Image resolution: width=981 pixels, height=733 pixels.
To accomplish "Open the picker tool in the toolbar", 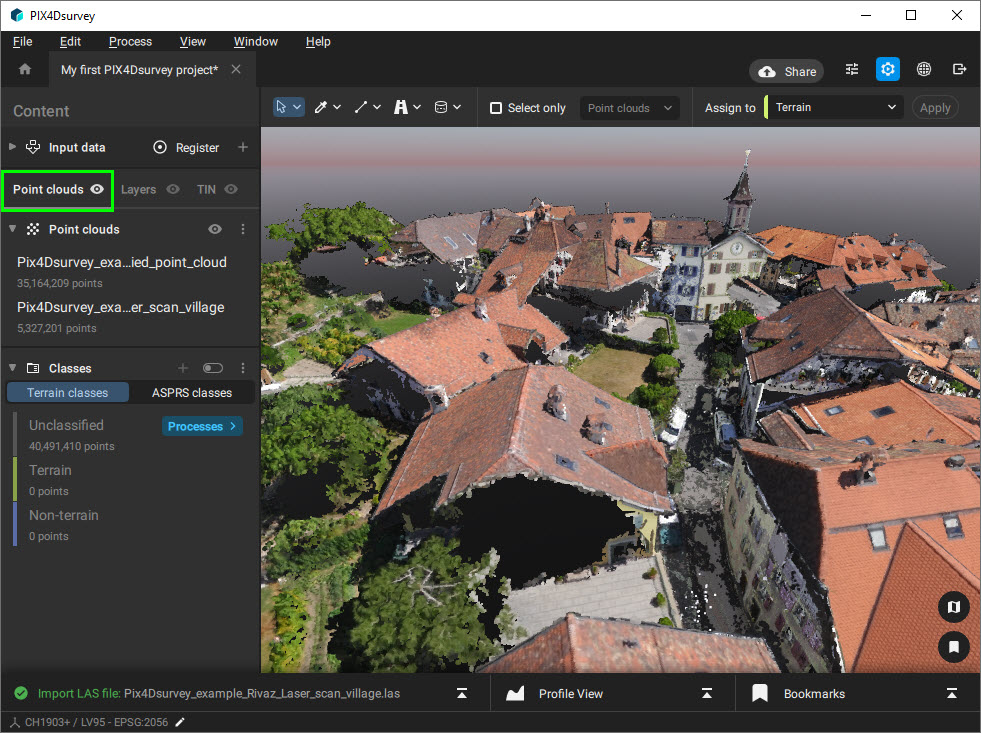I will point(321,107).
